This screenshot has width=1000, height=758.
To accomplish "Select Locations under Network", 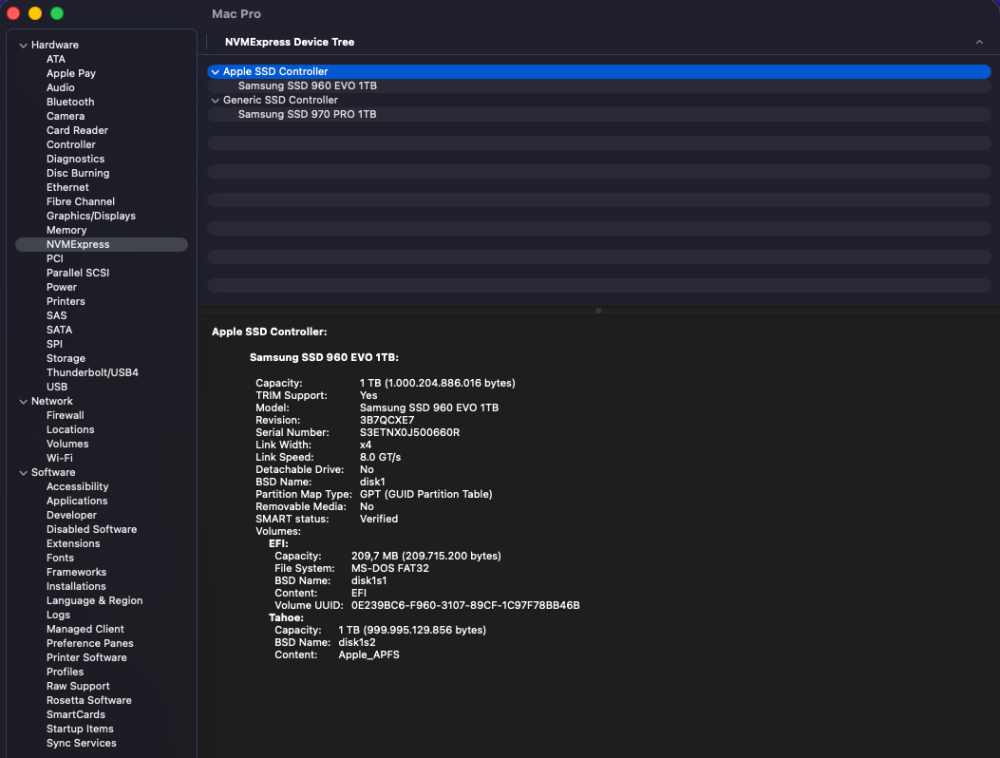I will (x=70, y=430).
